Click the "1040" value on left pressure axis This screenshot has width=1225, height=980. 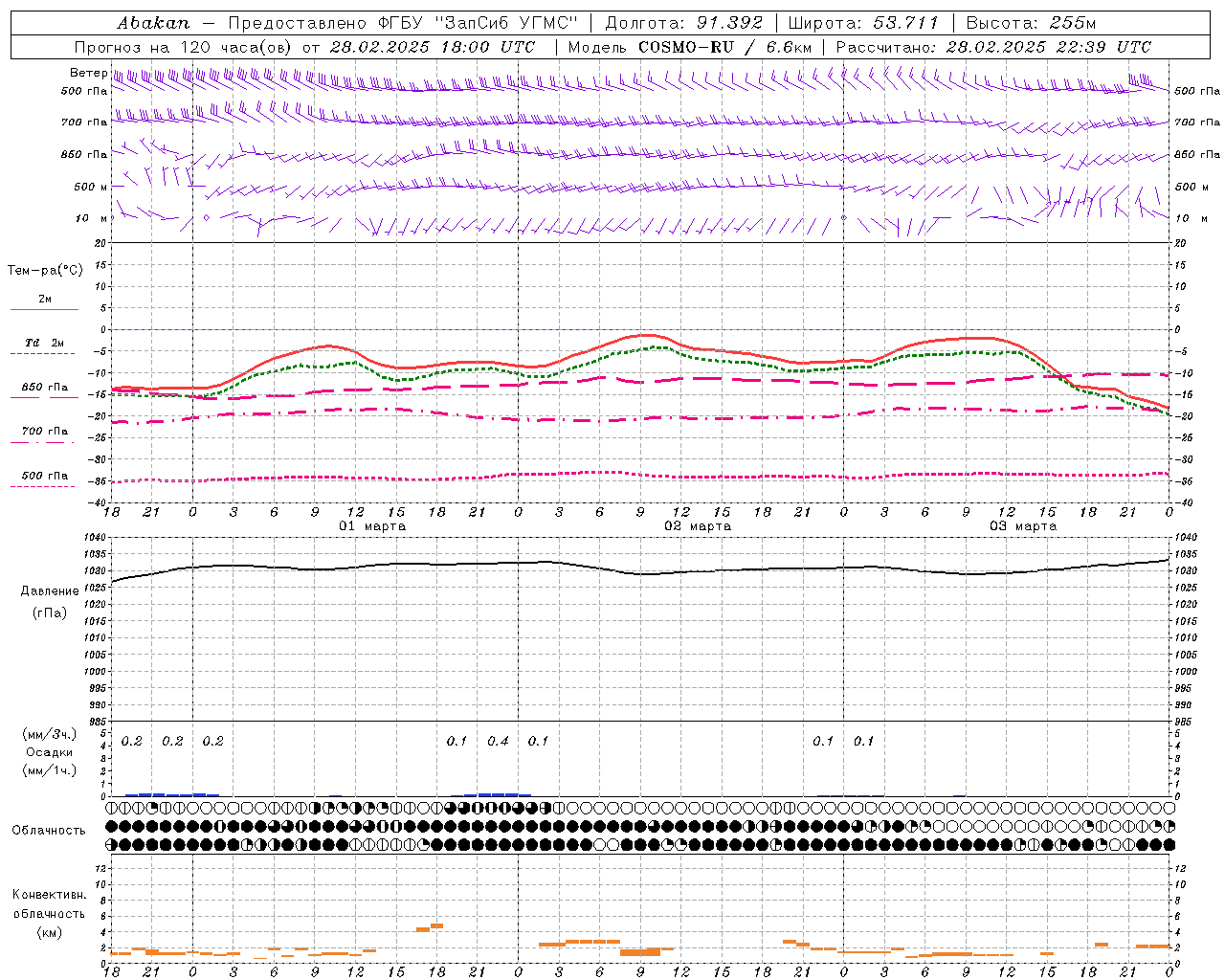(x=96, y=538)
